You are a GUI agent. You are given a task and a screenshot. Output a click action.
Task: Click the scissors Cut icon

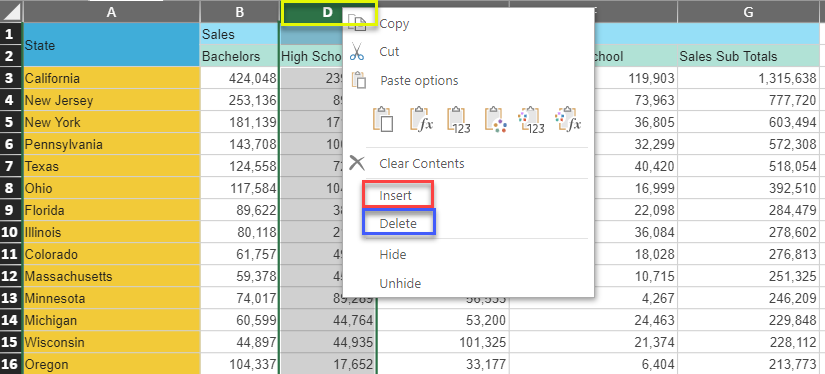tap(357, 52)
